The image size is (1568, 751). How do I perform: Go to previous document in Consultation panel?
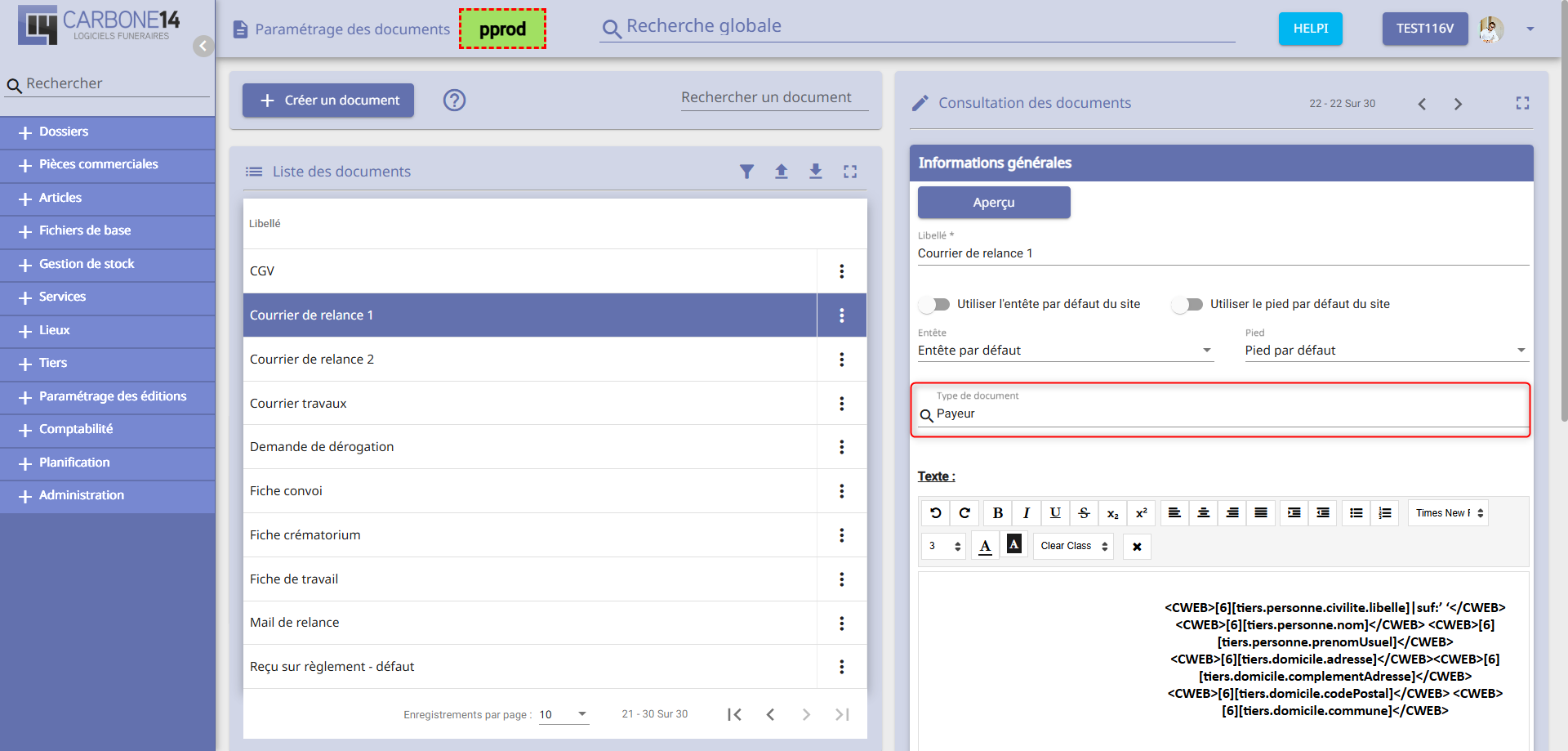(1422, 104)
